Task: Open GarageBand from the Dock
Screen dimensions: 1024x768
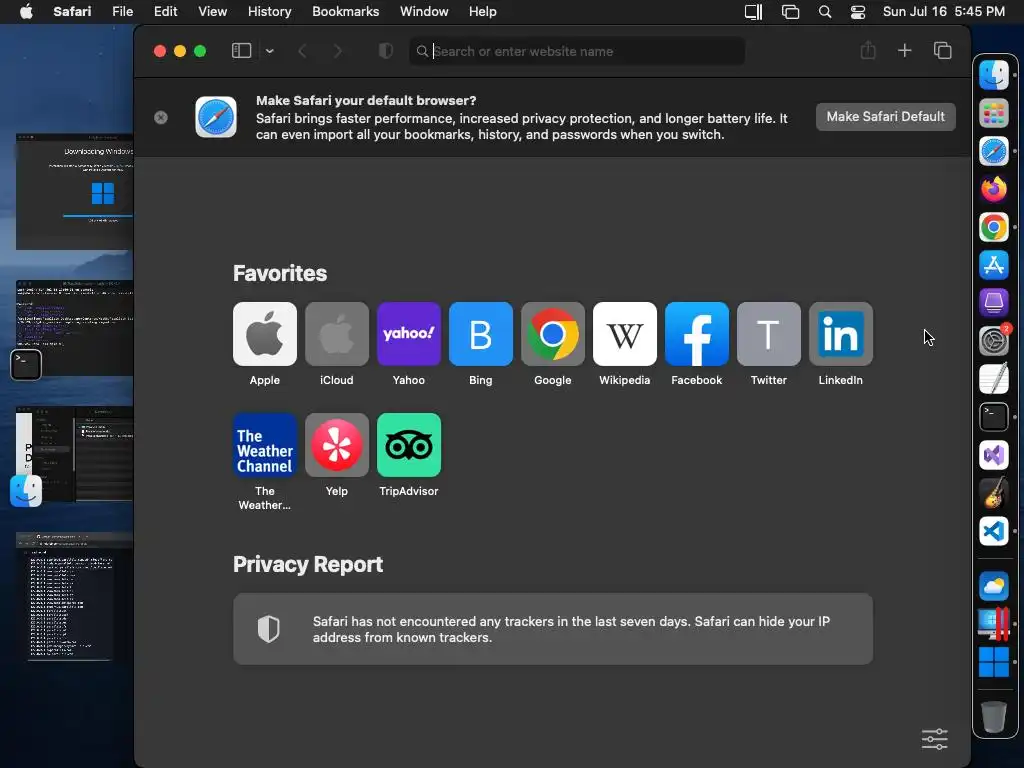Action: click(993, 492)
